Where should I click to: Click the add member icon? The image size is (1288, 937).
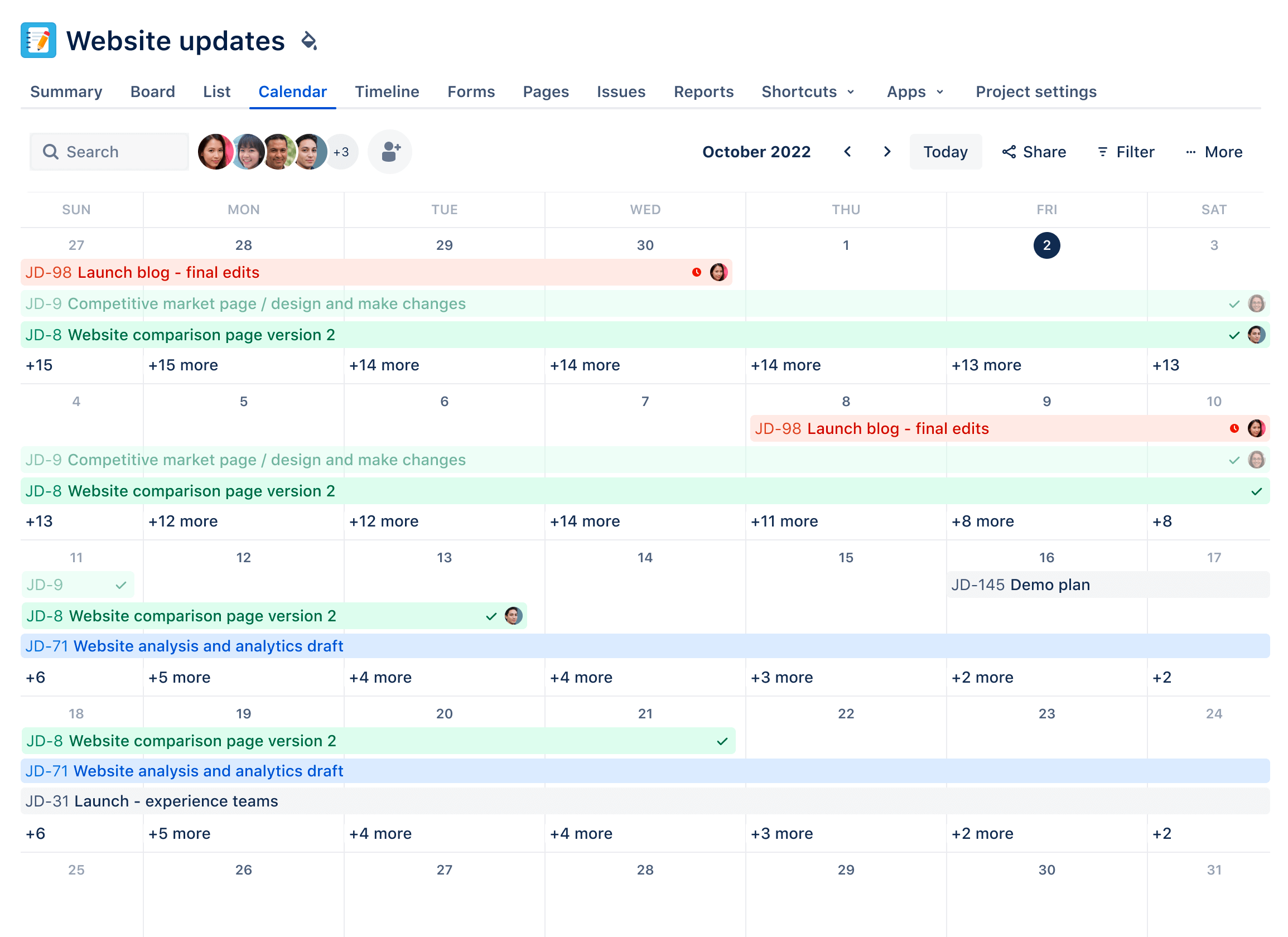tap(389, 151)
